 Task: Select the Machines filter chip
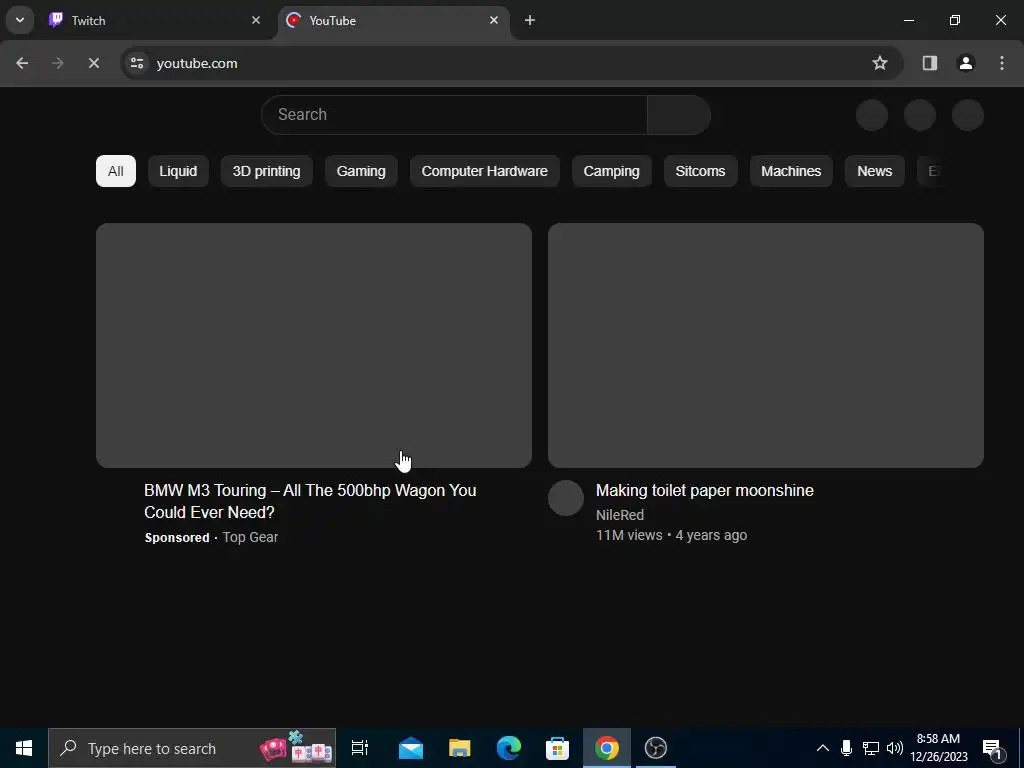point(791,171)
